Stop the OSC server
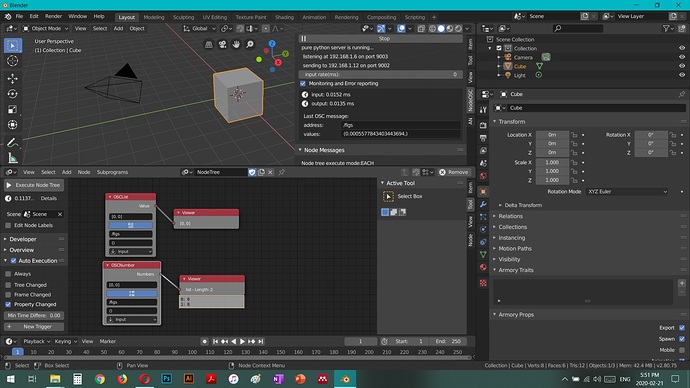Viewport: 690px width, 388px height. [381, 39]
